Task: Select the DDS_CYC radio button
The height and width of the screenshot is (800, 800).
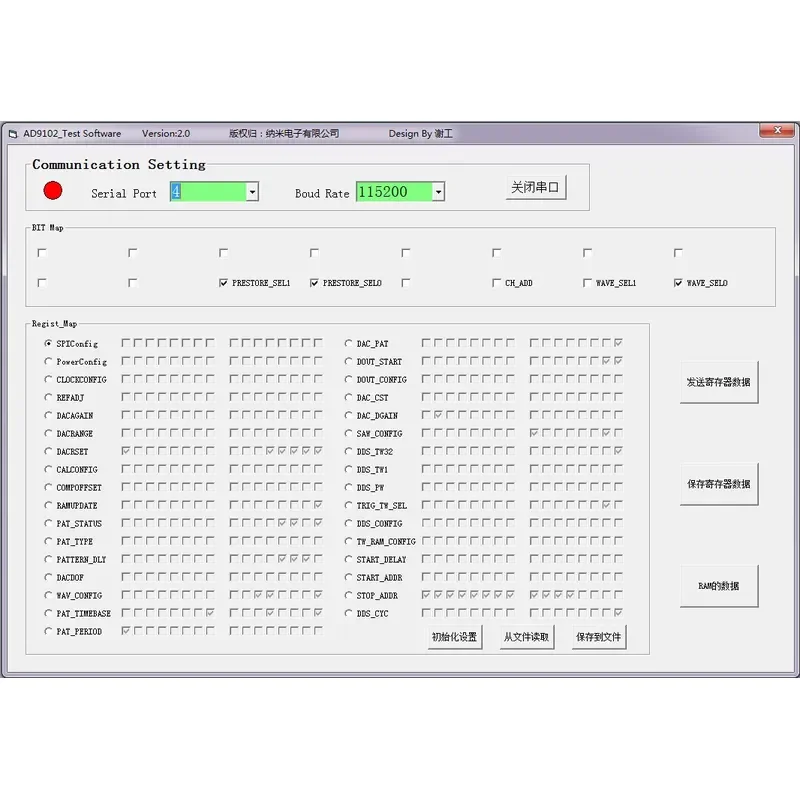Action: click(x=348, y=613)
